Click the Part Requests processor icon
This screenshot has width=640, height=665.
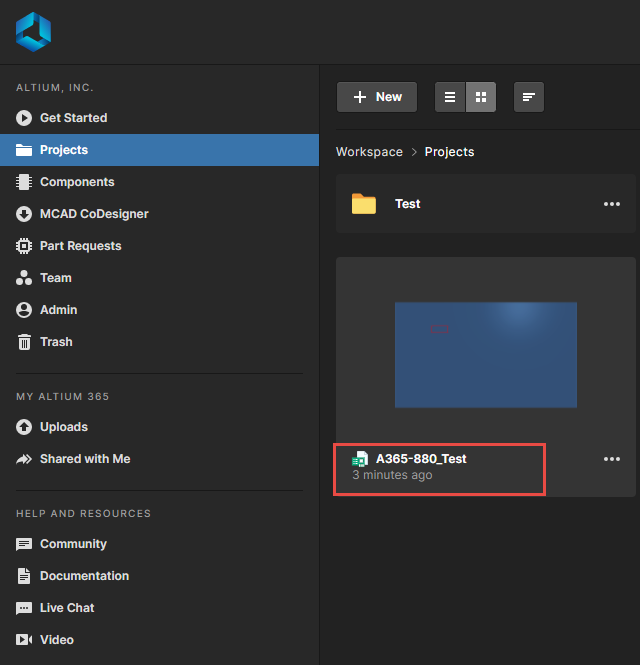pos(24,246)
